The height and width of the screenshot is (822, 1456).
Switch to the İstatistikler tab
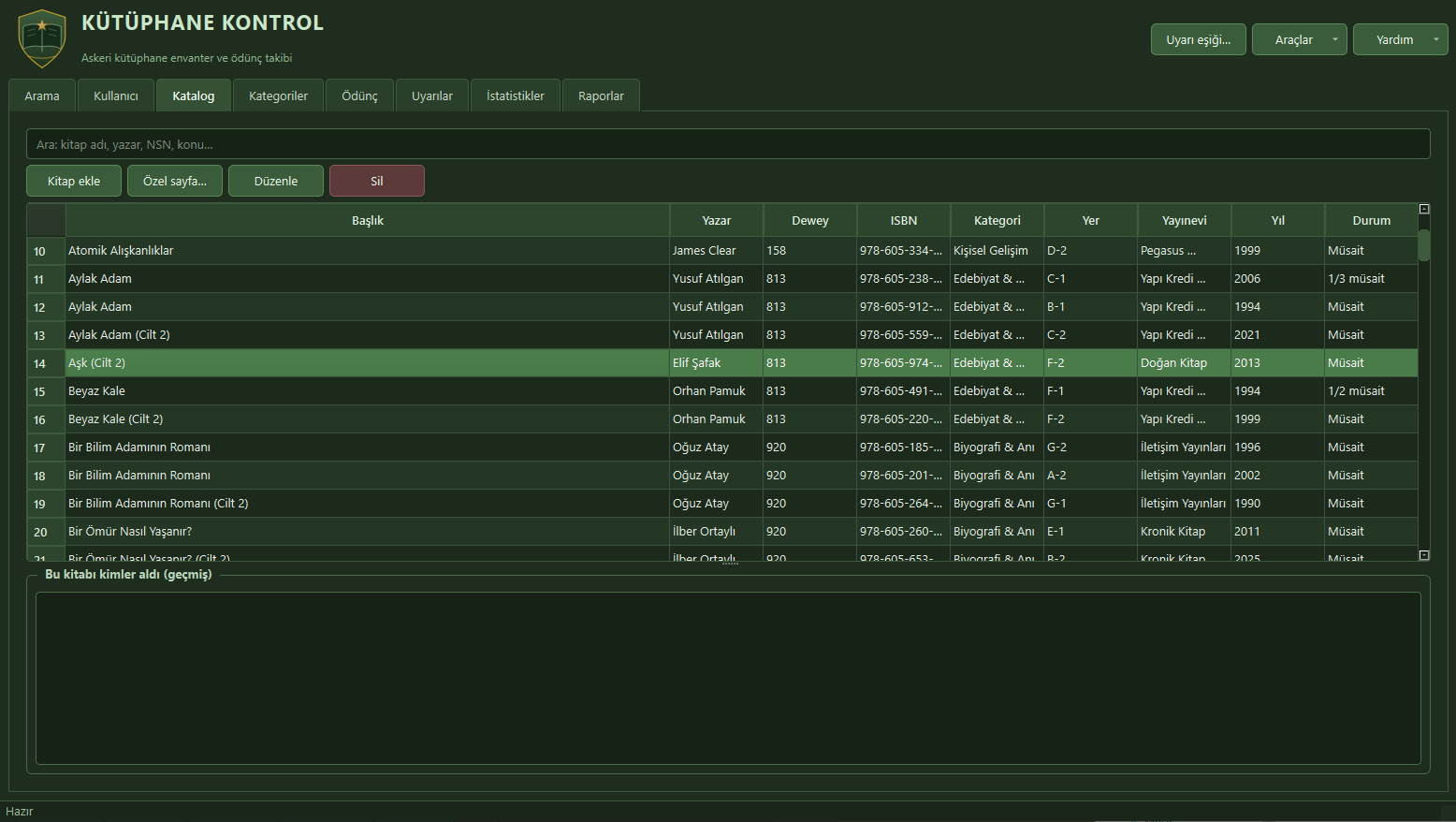(516, 95)
